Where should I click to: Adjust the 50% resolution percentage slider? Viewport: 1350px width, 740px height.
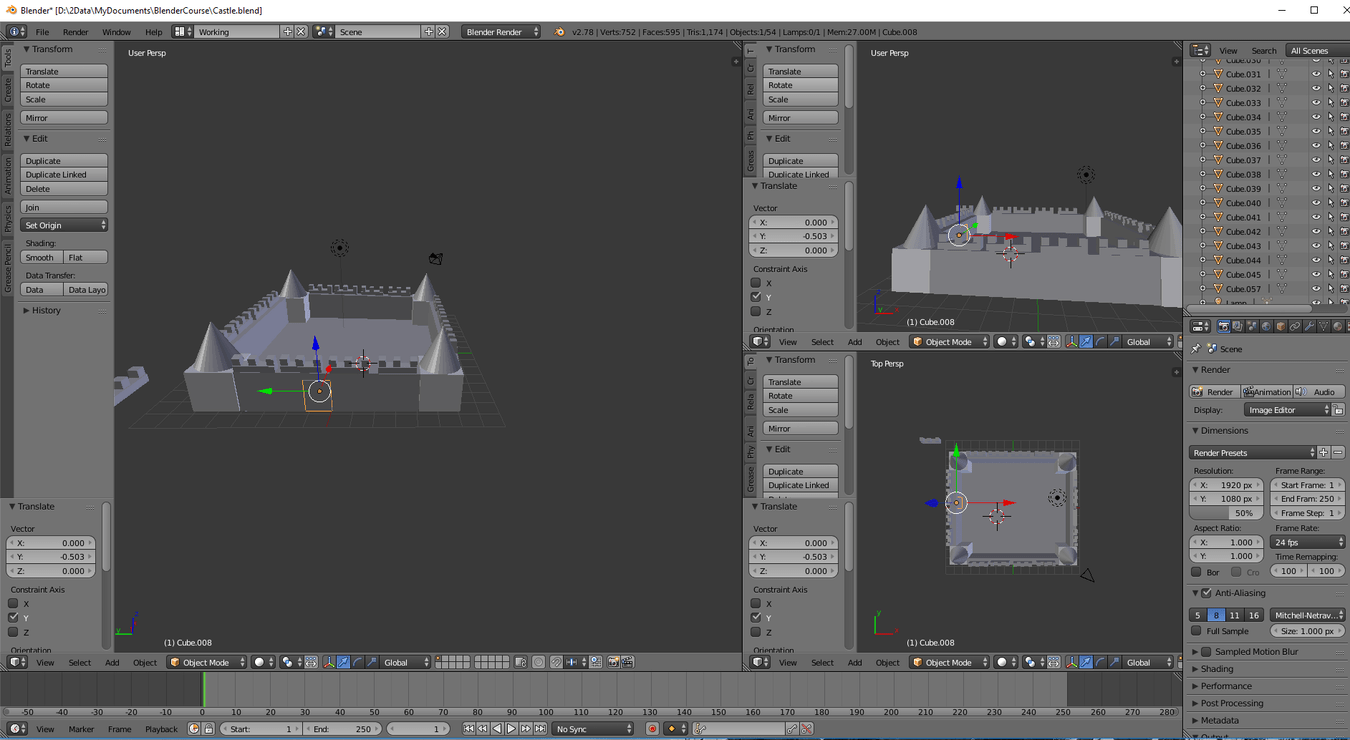(1226, 513)
